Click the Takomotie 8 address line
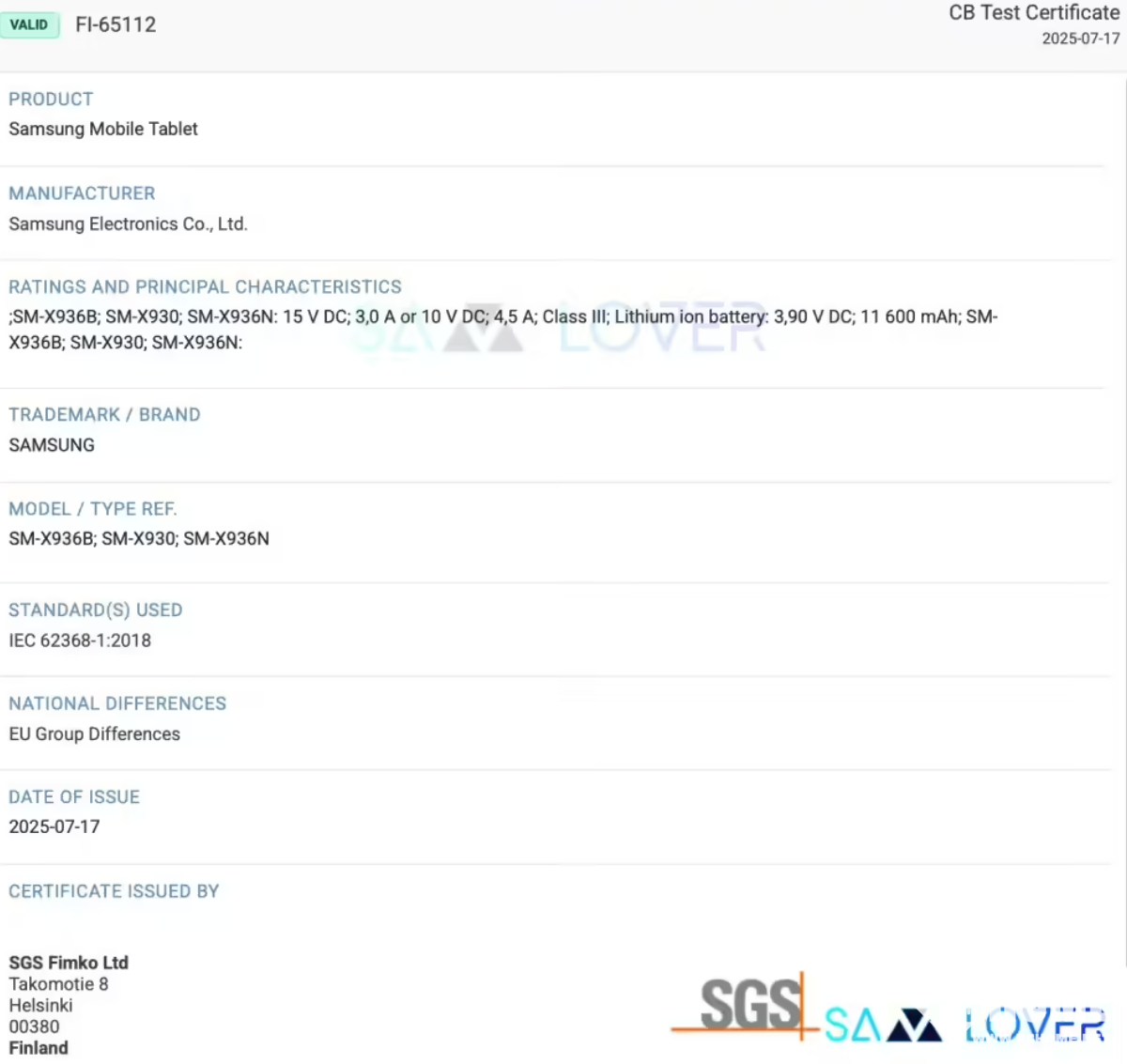1127x1064 pixels. pyautogui.click(x=58, y=984)
